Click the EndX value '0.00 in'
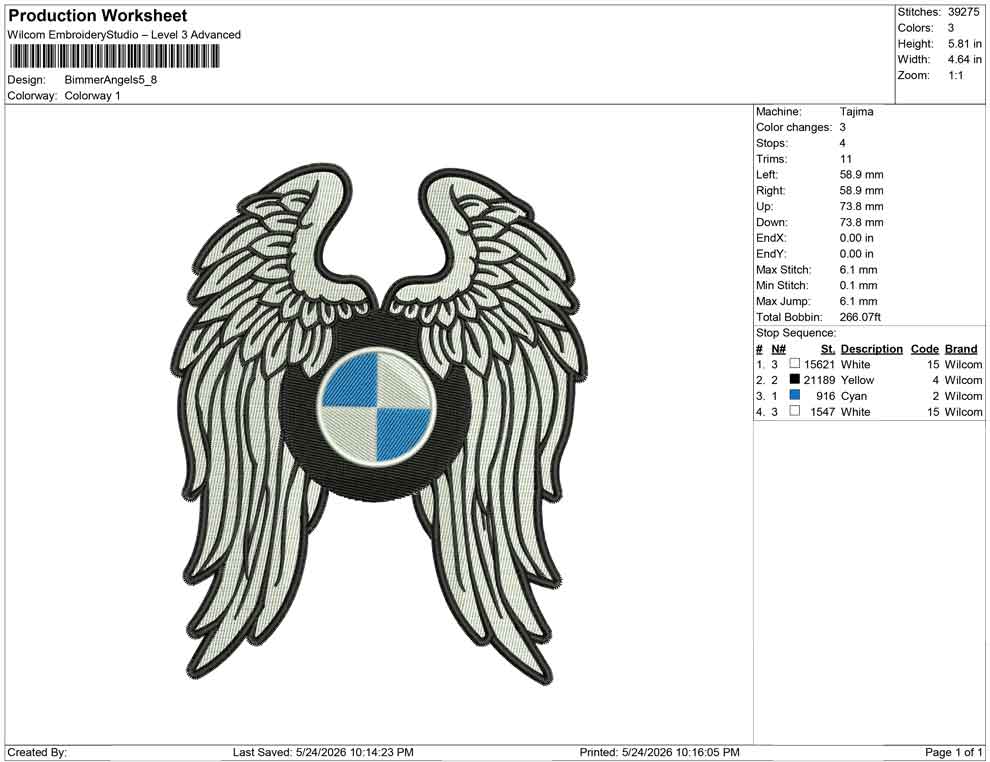 [857, 238]
